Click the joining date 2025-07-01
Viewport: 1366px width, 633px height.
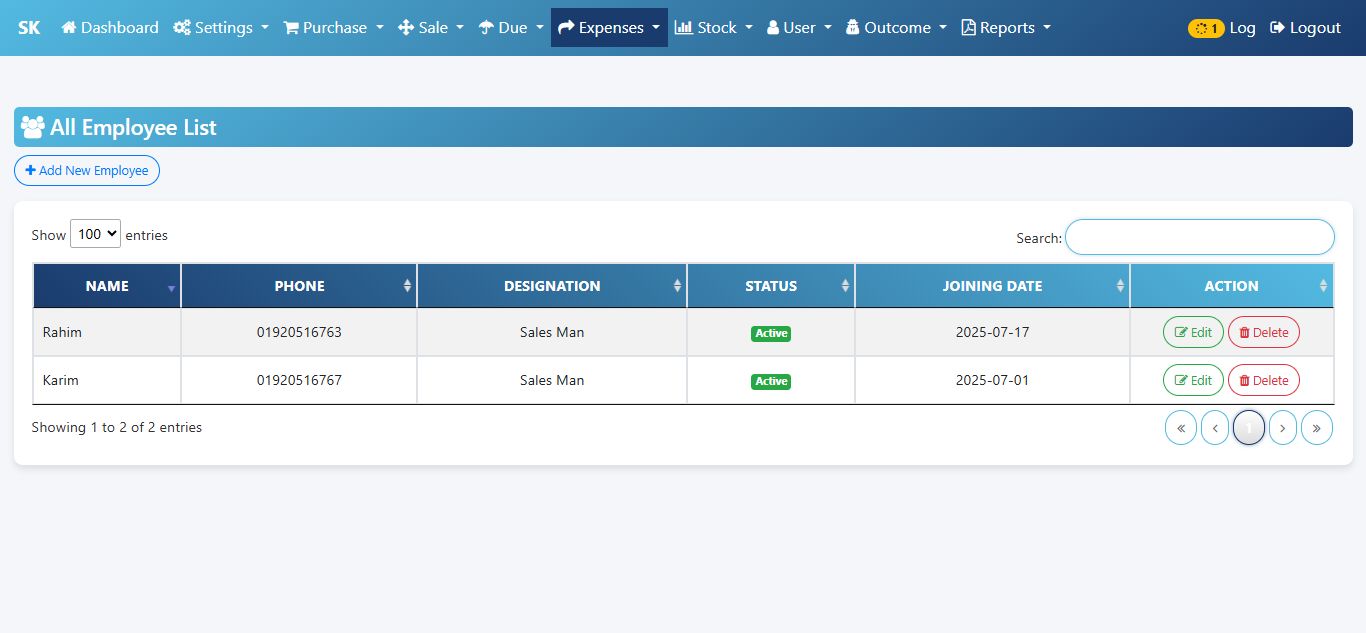click(992, 380)
